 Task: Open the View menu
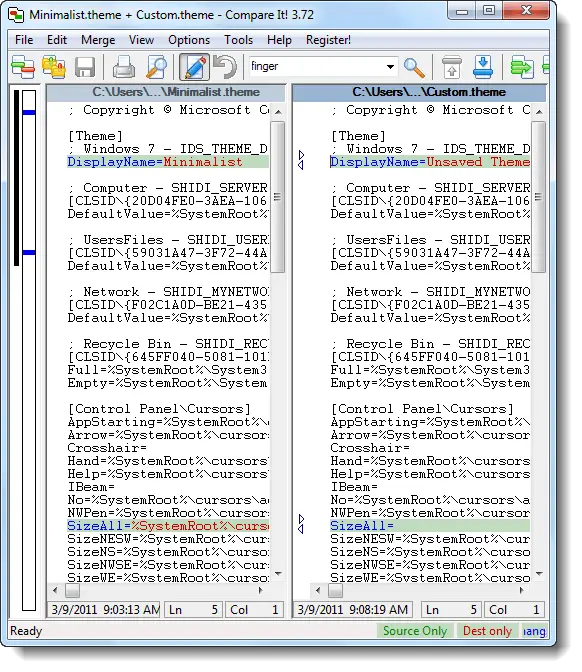point(141,40)
